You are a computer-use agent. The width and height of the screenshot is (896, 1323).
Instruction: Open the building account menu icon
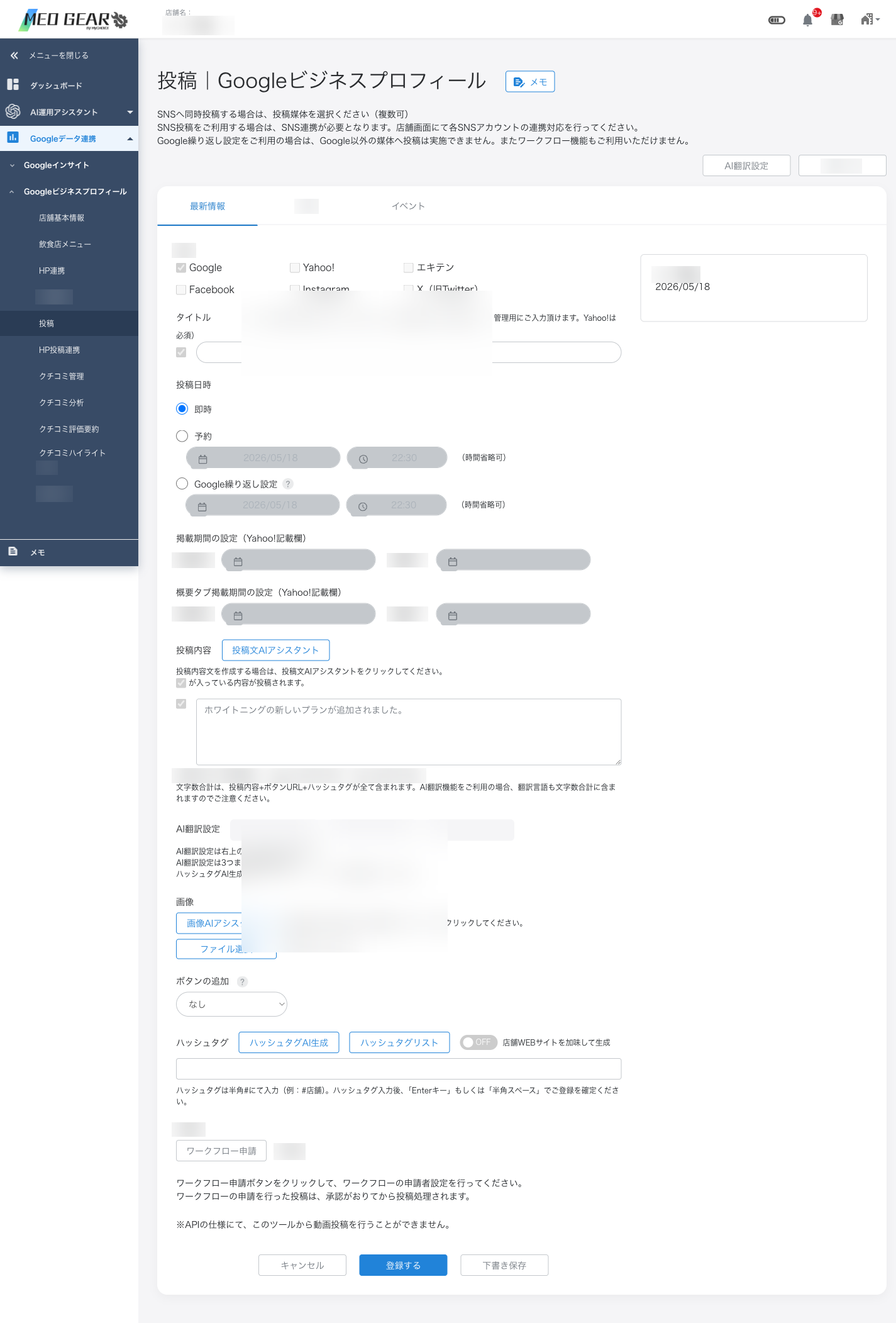coord(870,20)
